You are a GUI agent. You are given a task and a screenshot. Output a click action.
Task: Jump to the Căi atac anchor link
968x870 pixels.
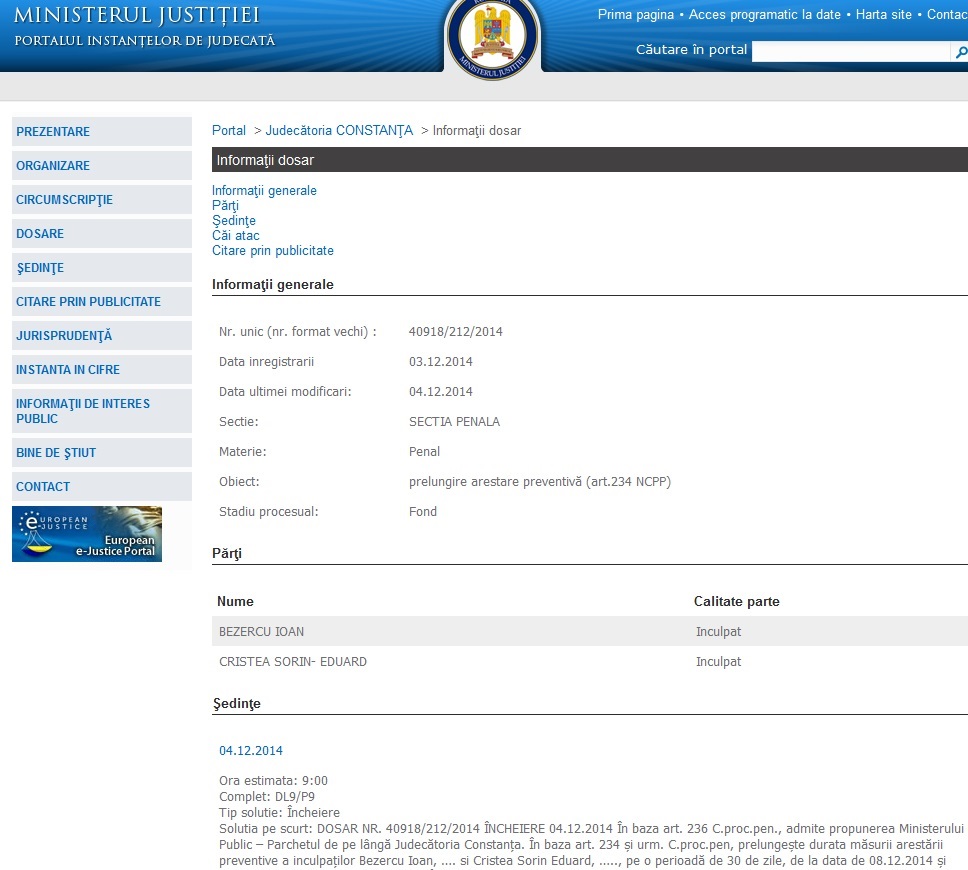pyautogui.click(x=236, y=235)
